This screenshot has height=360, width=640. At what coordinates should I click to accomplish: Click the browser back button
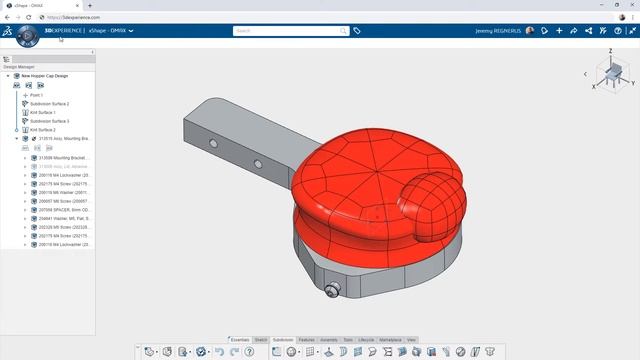[7, 18]
